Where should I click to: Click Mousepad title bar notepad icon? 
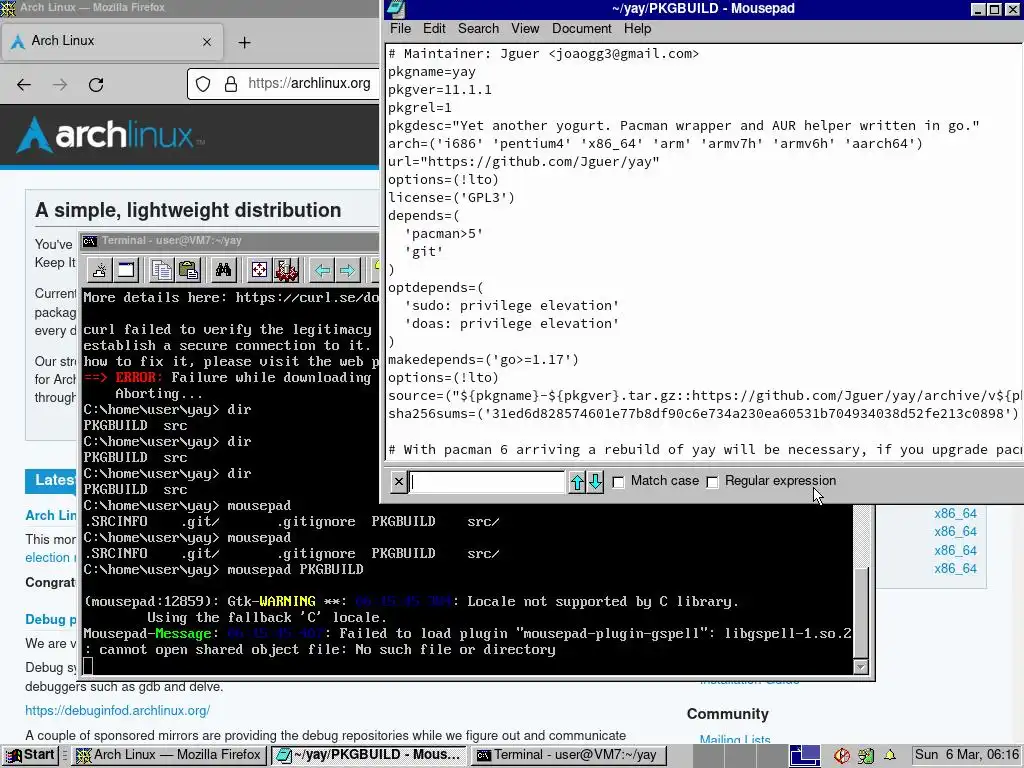[396, 9]
